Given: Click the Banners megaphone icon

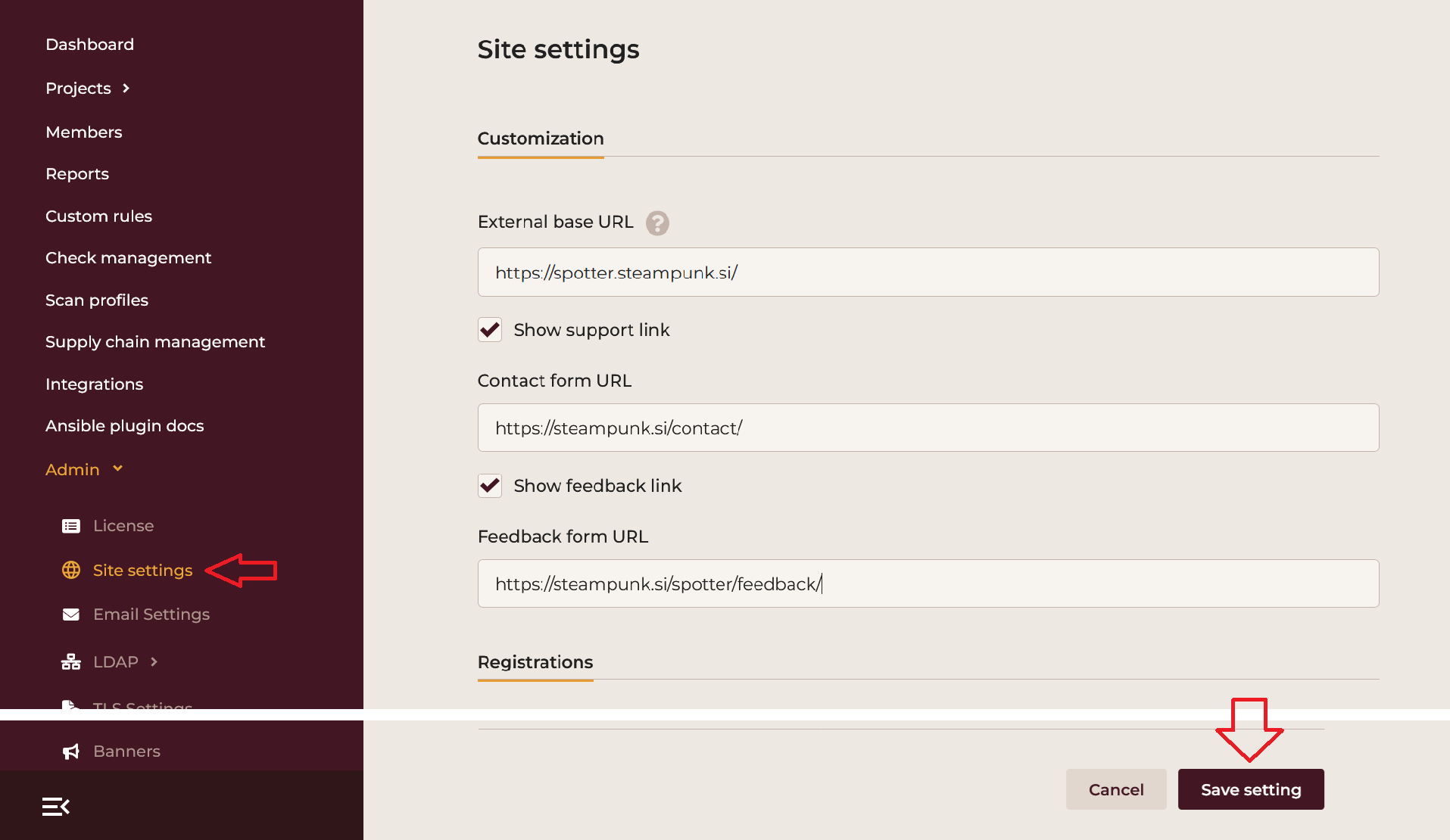Looking at the screenshot, I should [x=71, y=751].
